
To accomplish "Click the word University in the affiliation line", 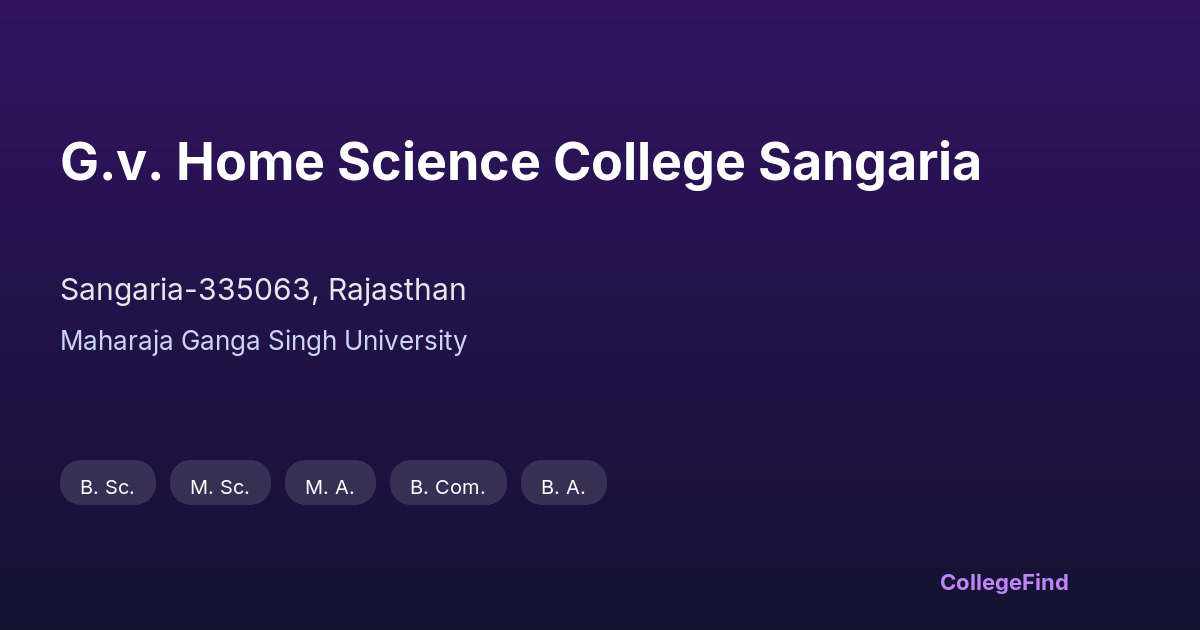I will click(405, 341).
